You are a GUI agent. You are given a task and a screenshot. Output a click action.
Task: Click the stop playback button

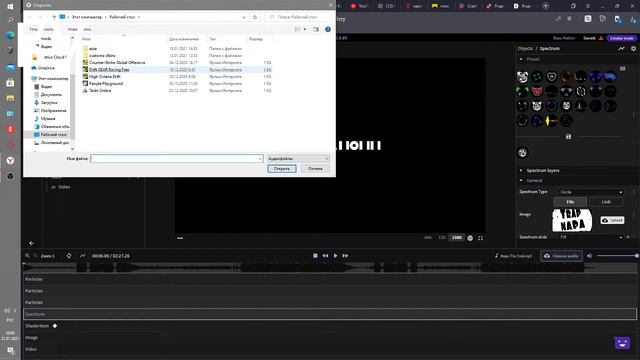pyautogui.click(x=315, y=256)
